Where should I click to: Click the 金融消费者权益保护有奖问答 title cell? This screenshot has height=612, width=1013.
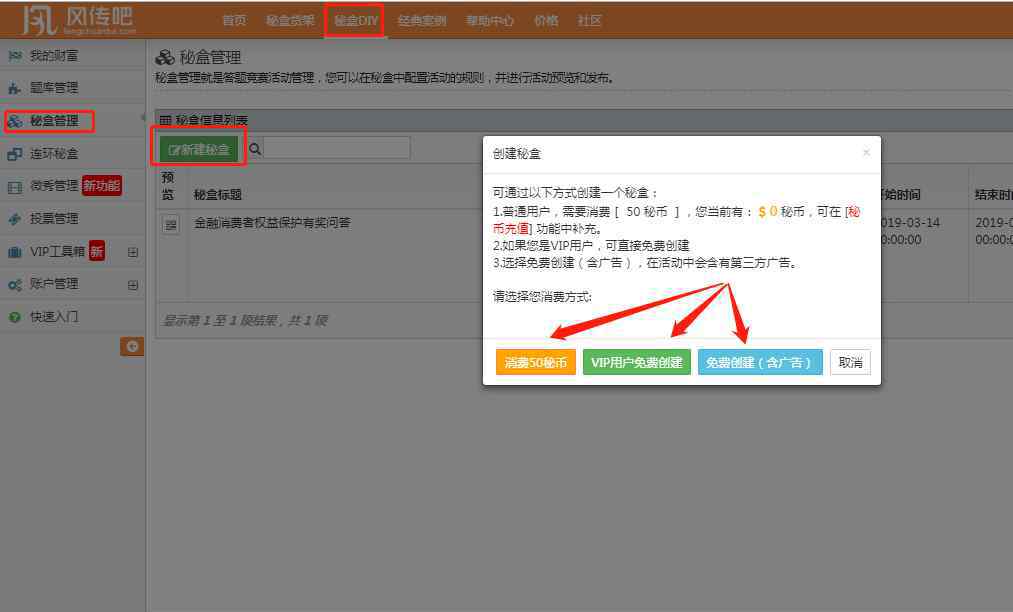(x=272, y=223)
